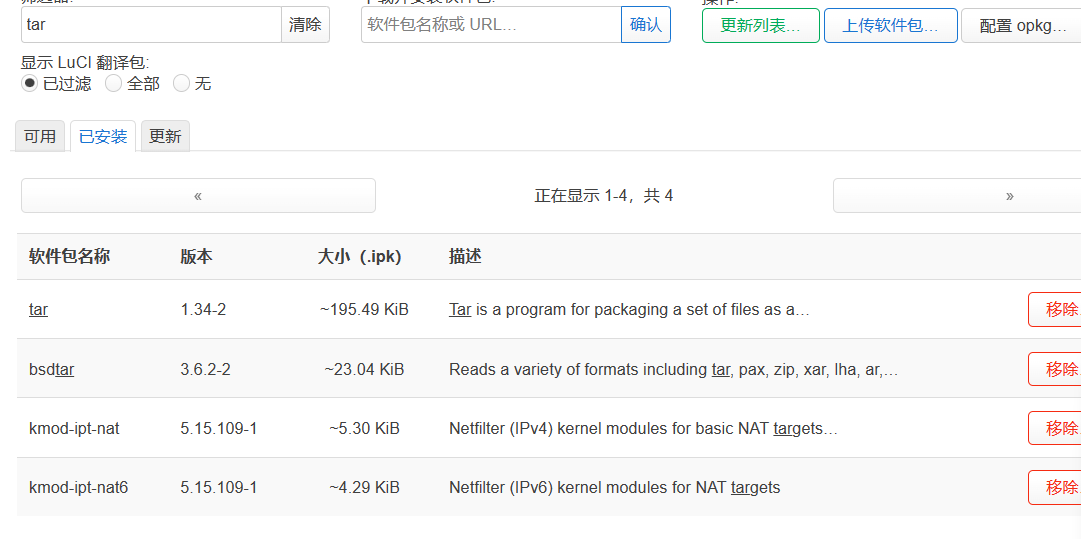Screen dimensions: 1081x539
Task: Select the 无 radio option
Action: click(181, 83)
